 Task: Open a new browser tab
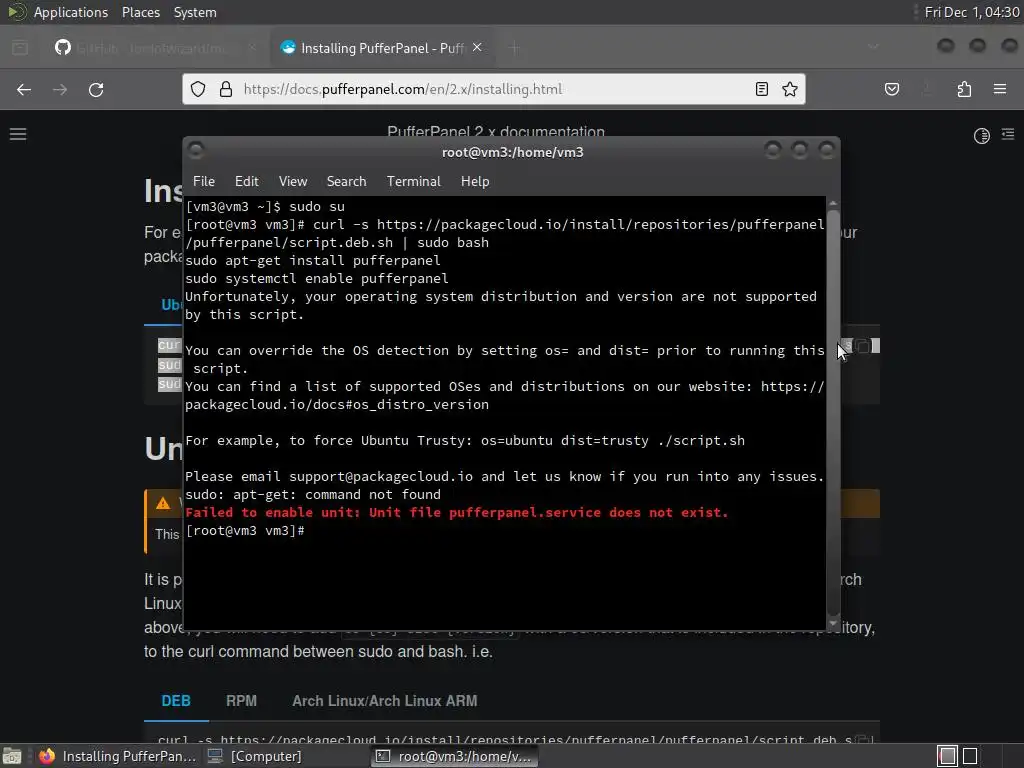[515, 48]
